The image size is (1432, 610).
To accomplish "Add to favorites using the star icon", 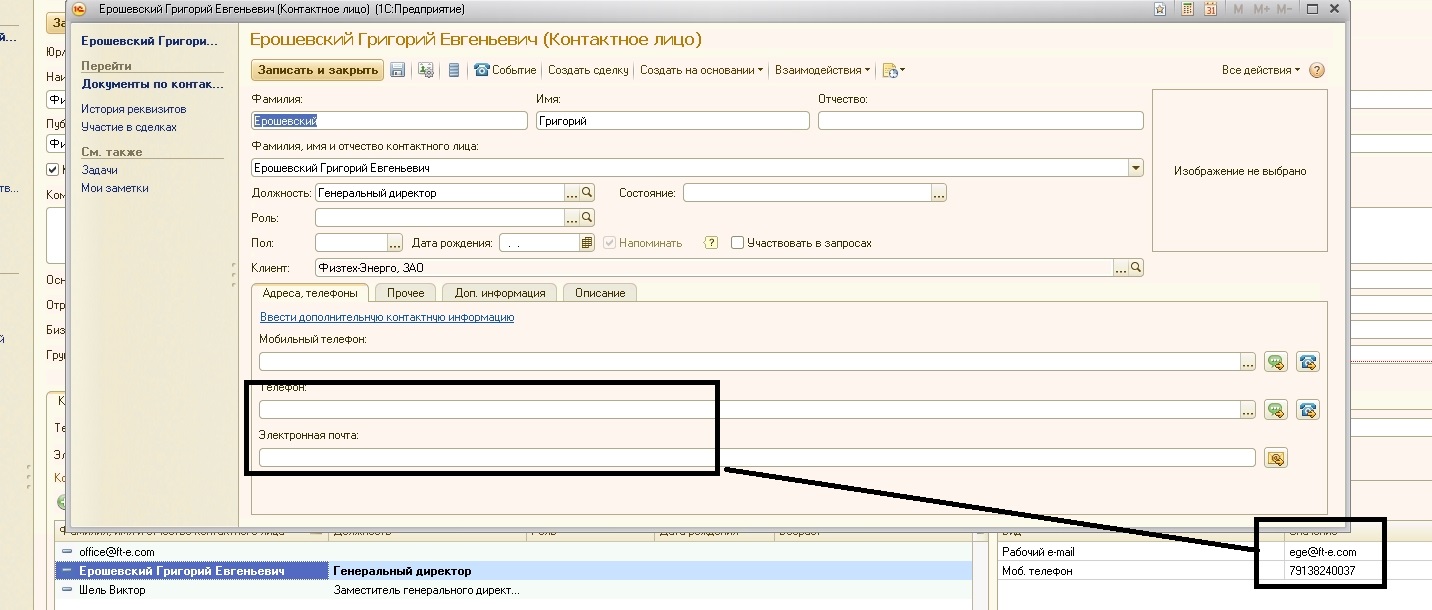I will [1160, 9].
